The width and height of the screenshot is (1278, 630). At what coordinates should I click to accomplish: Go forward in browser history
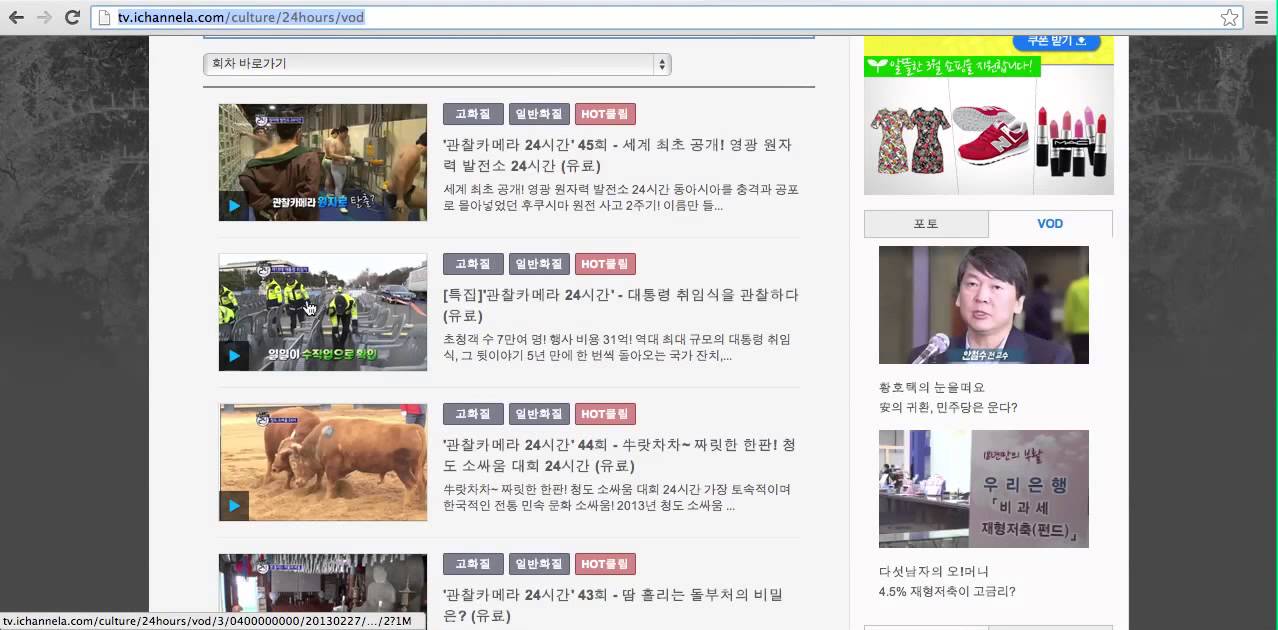(x=44, y=17)
